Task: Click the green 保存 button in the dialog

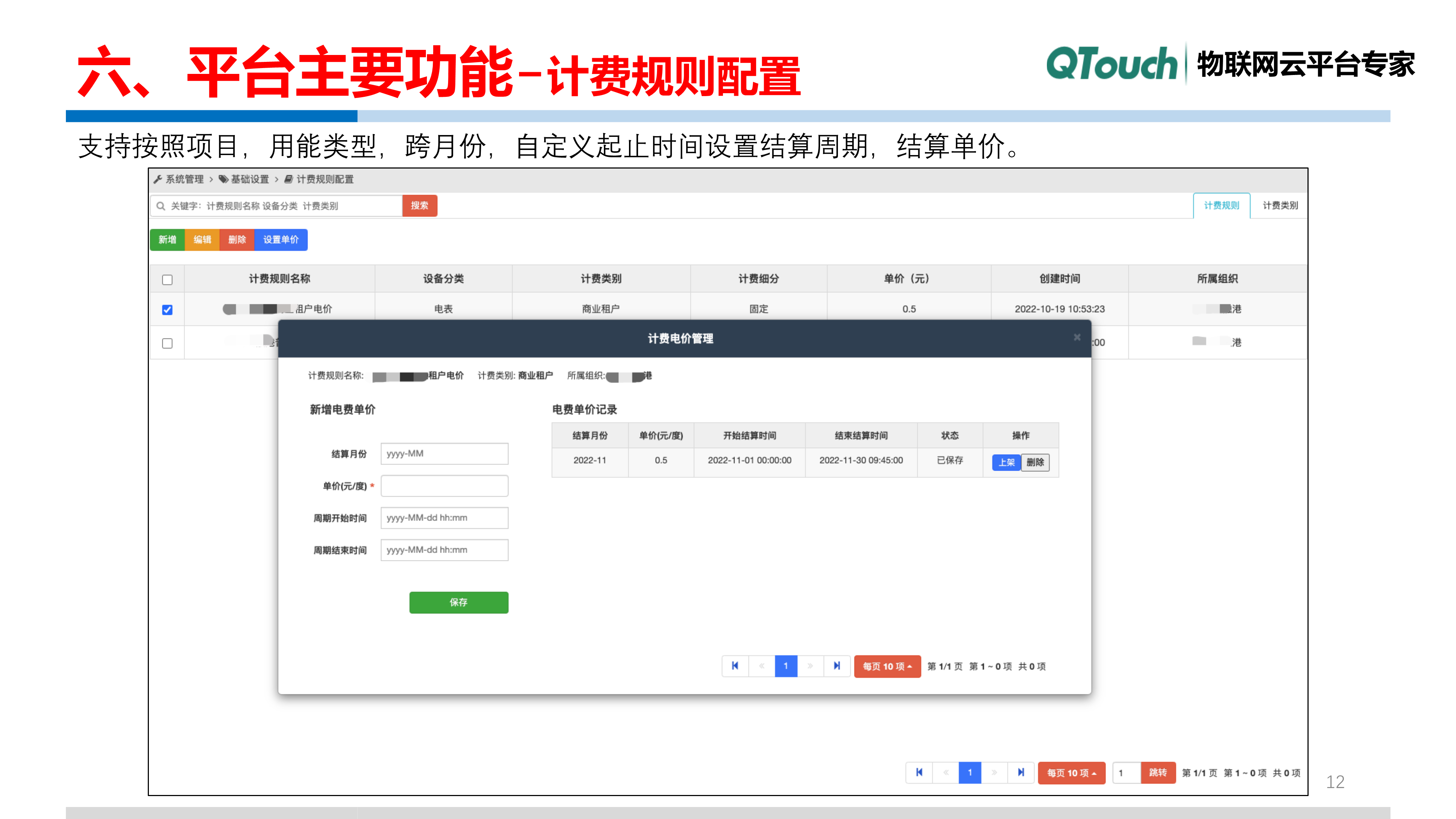Action: [458, 602]
